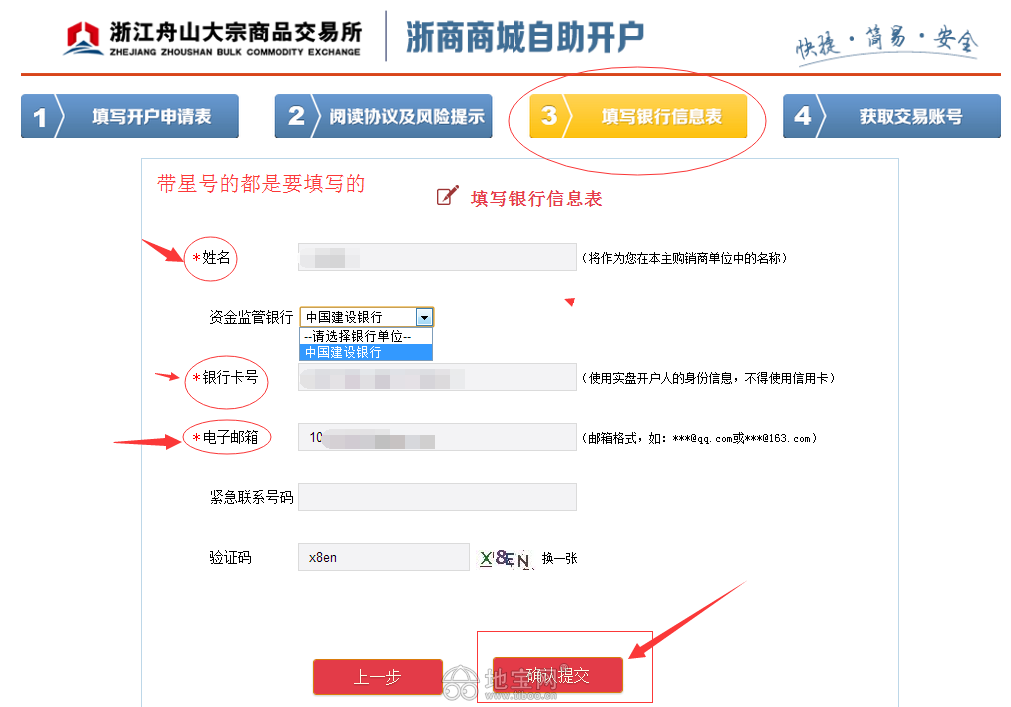Click the 资金监管银行 label
1011x707 pixels.
pyautogui.click(x=251, y=317)
